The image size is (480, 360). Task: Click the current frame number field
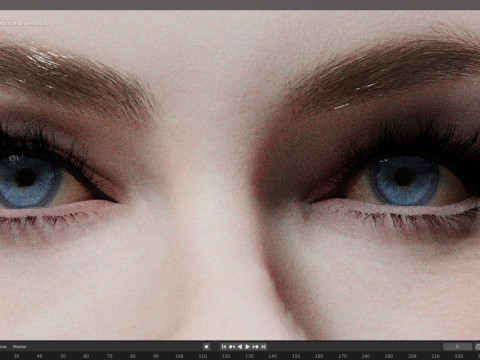[x=457, y=347]
